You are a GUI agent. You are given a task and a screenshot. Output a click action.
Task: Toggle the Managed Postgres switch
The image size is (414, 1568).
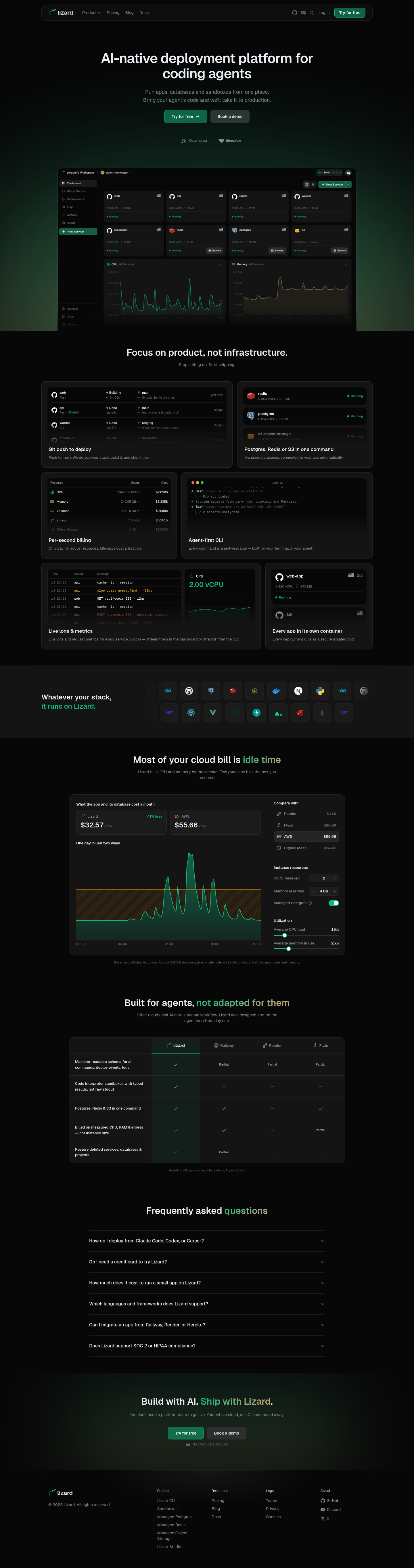pyautogui.click(x=333, y=903)
